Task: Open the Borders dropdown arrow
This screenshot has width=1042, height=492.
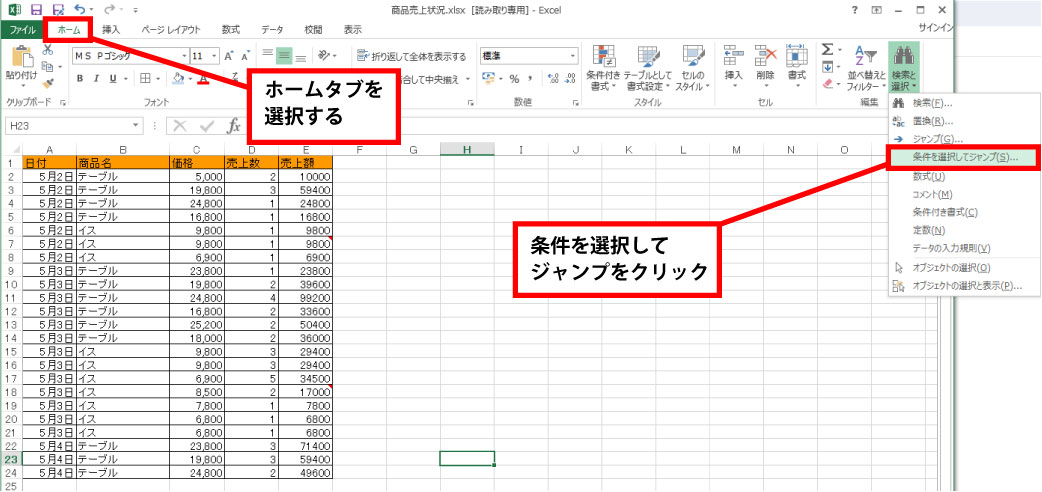Action: 158,78
